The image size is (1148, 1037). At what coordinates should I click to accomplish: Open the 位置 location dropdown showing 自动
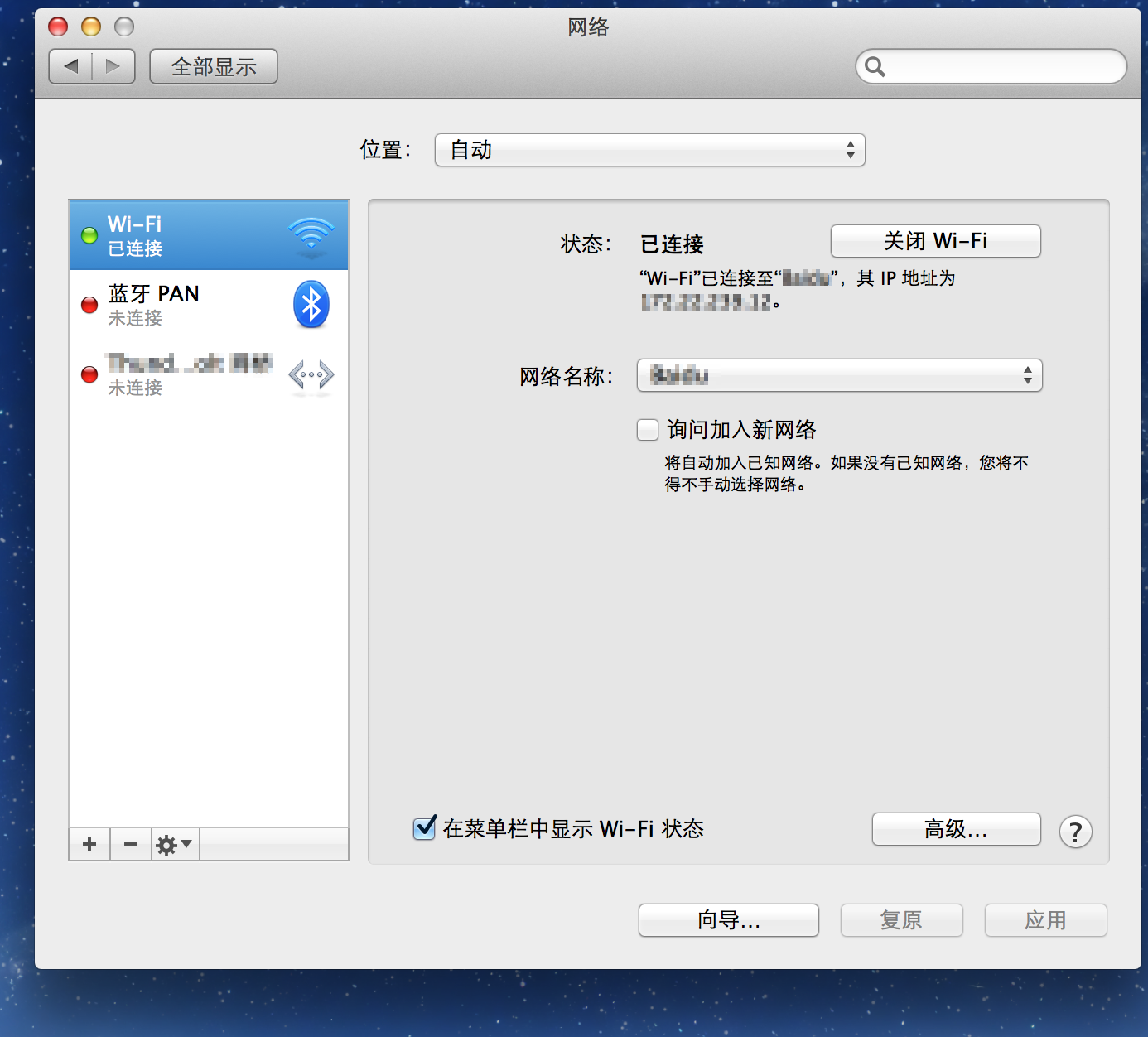pos(649,150)
